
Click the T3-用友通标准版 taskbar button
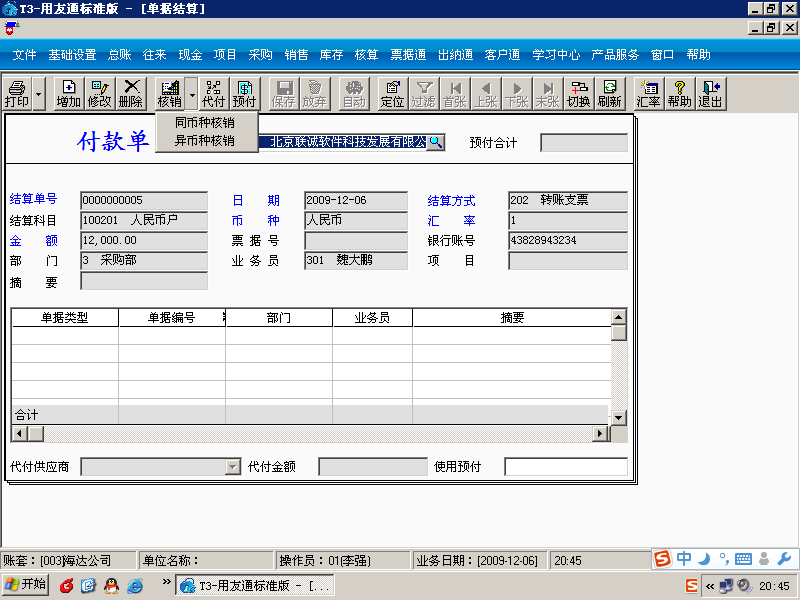(255, 585)
